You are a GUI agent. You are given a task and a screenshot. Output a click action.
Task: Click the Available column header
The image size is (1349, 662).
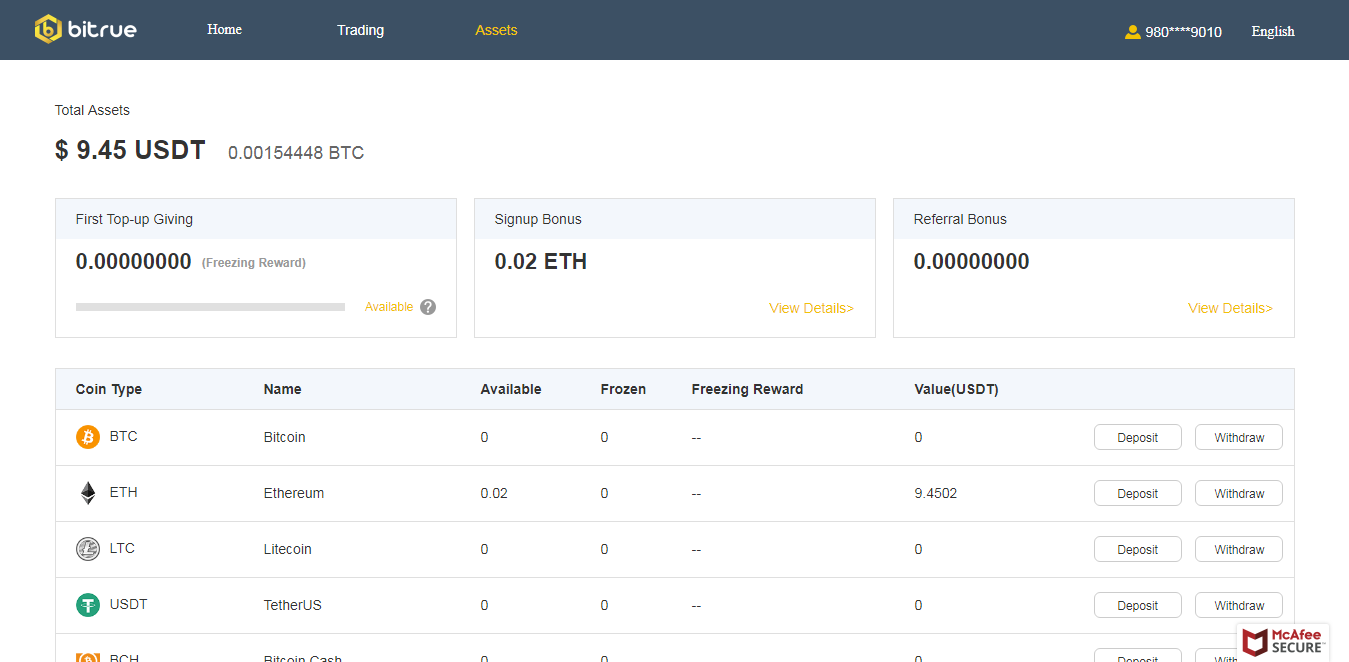511,389
